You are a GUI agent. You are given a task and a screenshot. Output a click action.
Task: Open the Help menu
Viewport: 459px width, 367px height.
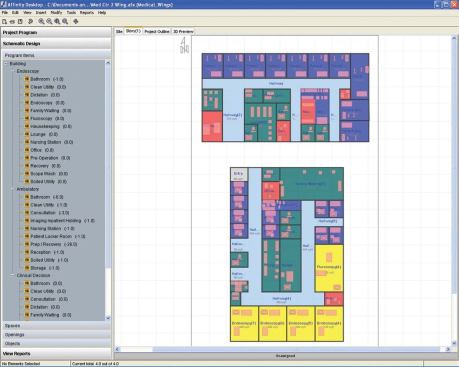pyautogui.click(x=102, y=13)
